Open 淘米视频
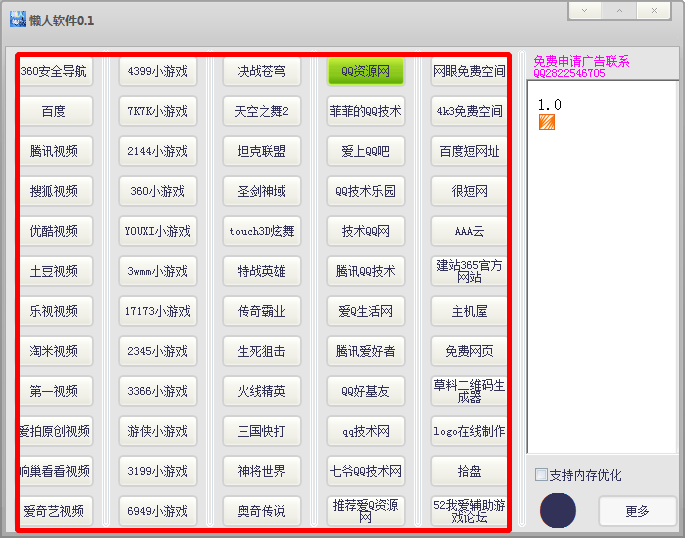Viewport: 685px width, 538px height. point(56,351)
